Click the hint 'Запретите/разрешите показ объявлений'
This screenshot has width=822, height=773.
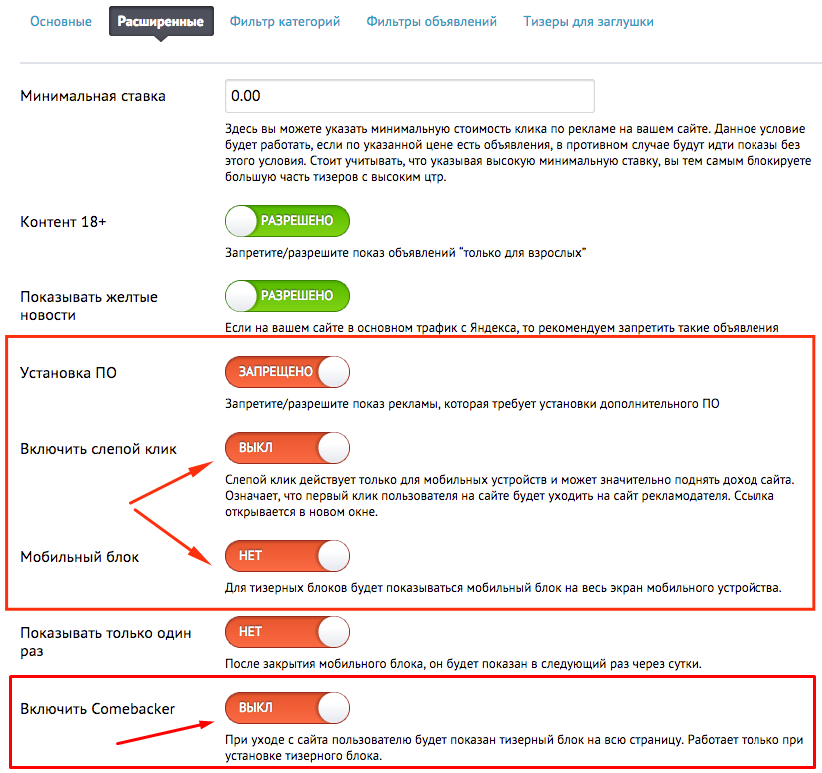click(x=405, y=253)
